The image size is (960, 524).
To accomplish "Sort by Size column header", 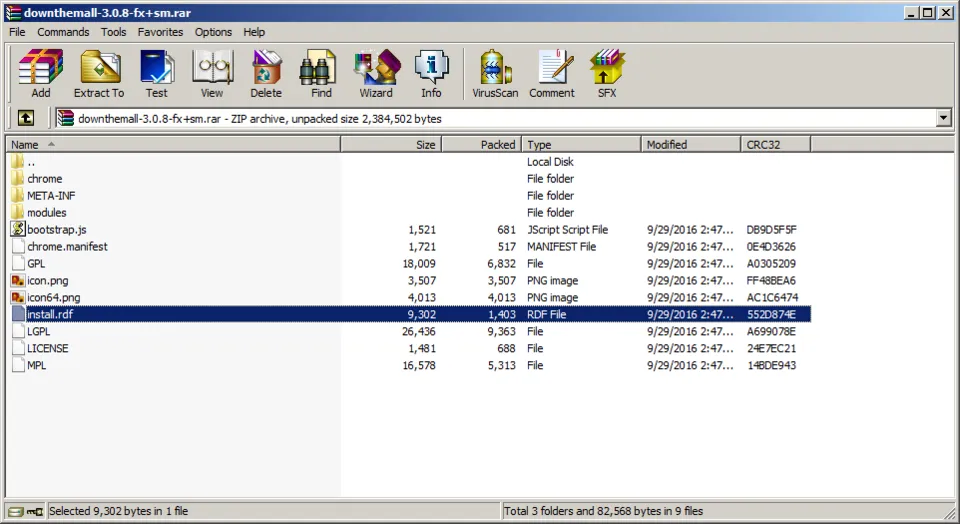I will (x=391, y=144).
